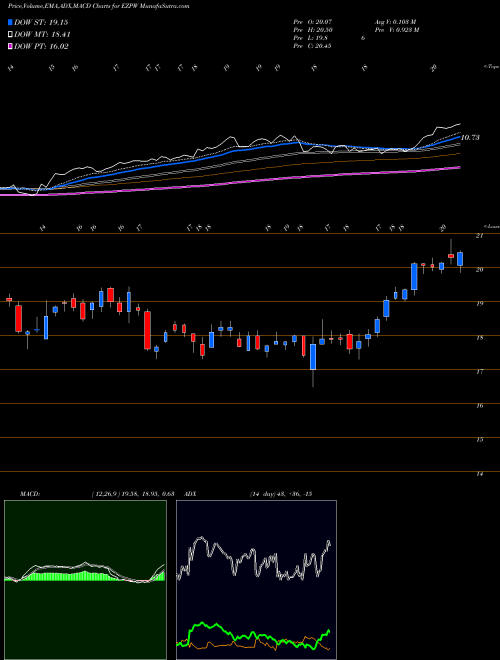Click the chart title mentioning EZPW

pos(98,6)
